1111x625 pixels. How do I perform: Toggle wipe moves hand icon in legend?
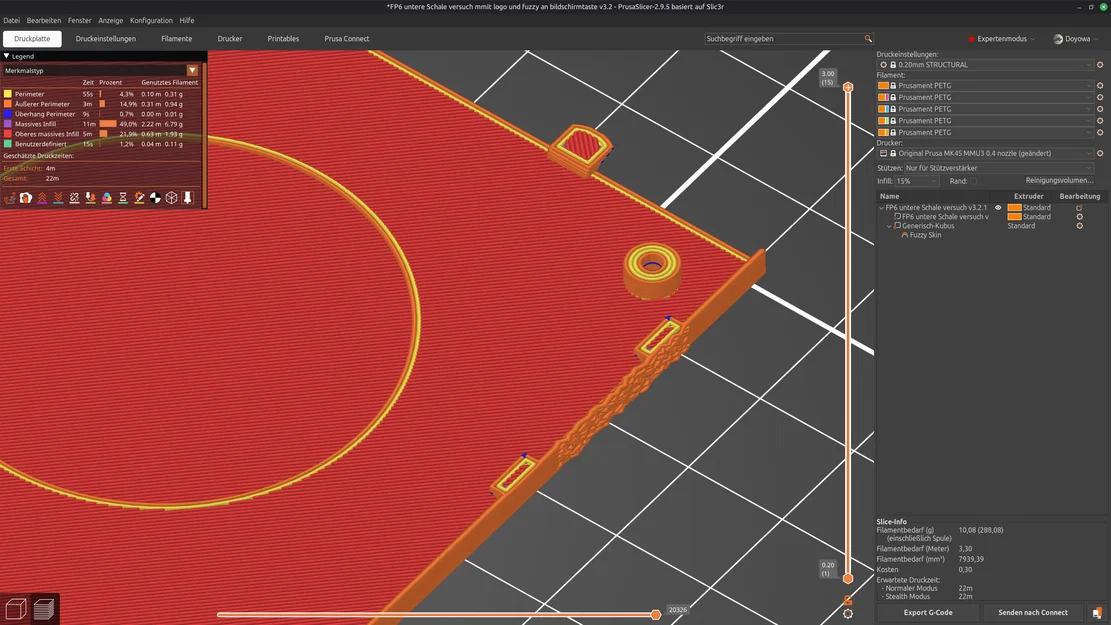coord(26,198)
